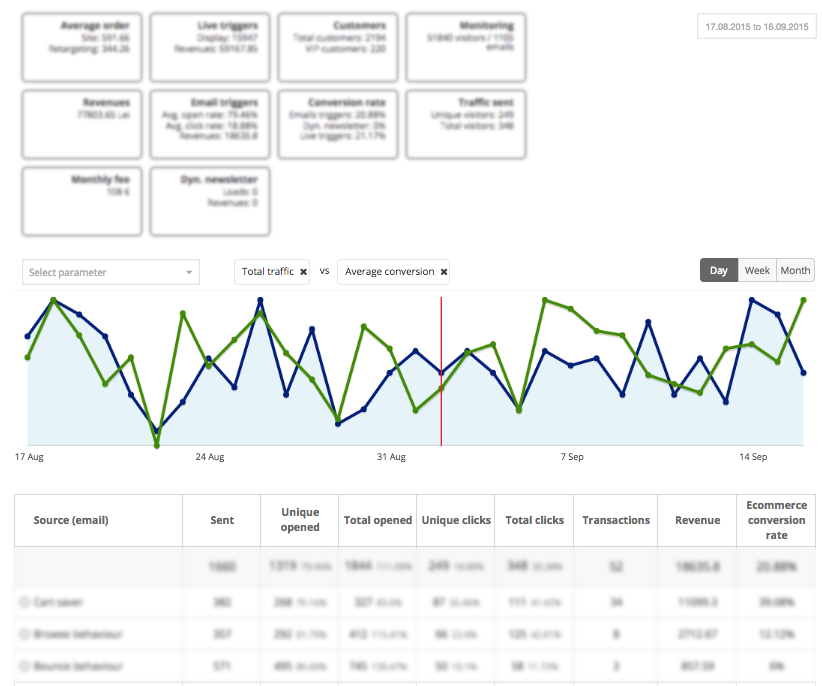Image resolution: width=822 pixels, height=686 pixels.
Task: Open the Monitoring summary card
Action: [466, 48]
